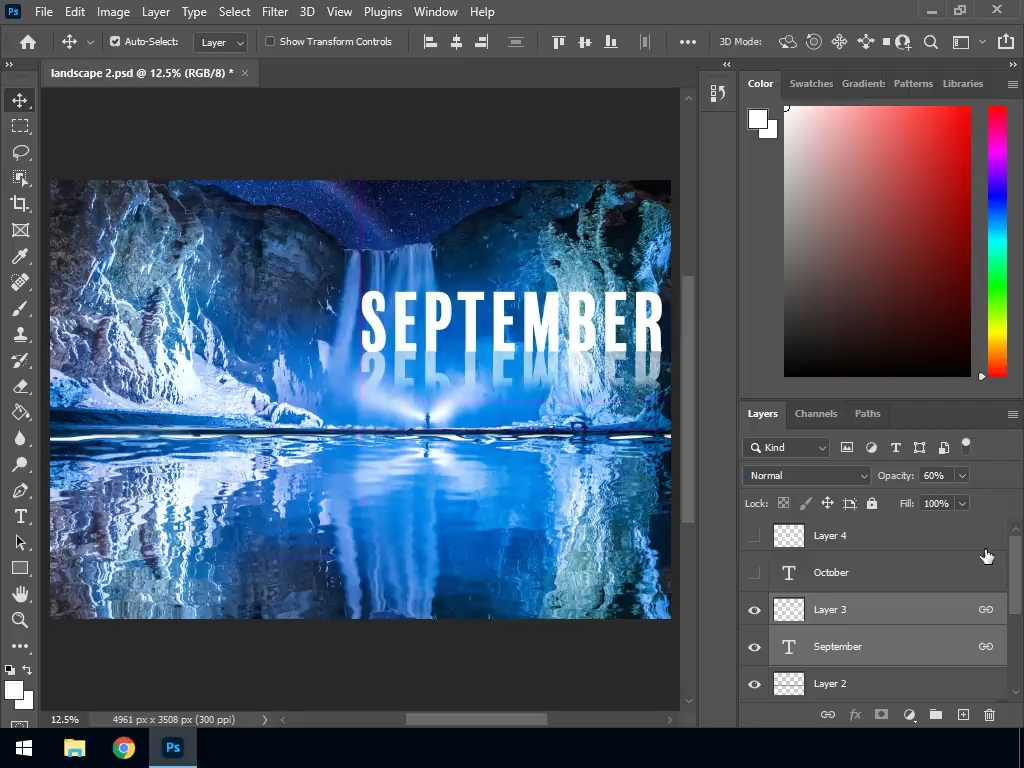Viewport: 1024px width, 768px height.
Task: Toggle the layer filter on/off switch
Action: tap(966, 446)
